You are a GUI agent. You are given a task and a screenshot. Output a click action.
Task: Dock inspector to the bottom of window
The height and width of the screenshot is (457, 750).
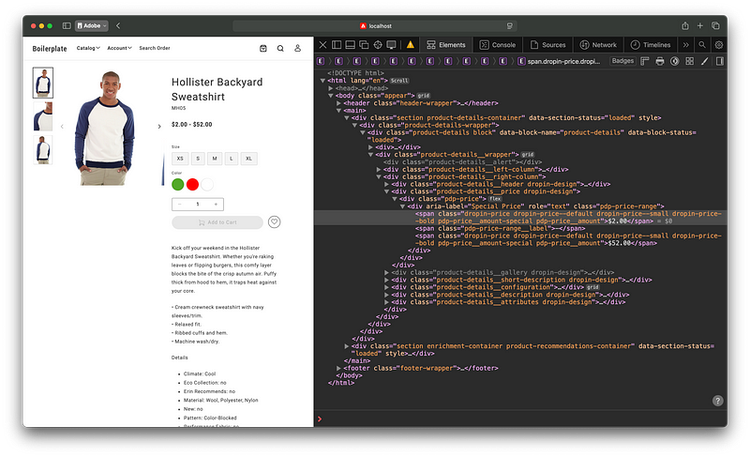pos(350,45)
